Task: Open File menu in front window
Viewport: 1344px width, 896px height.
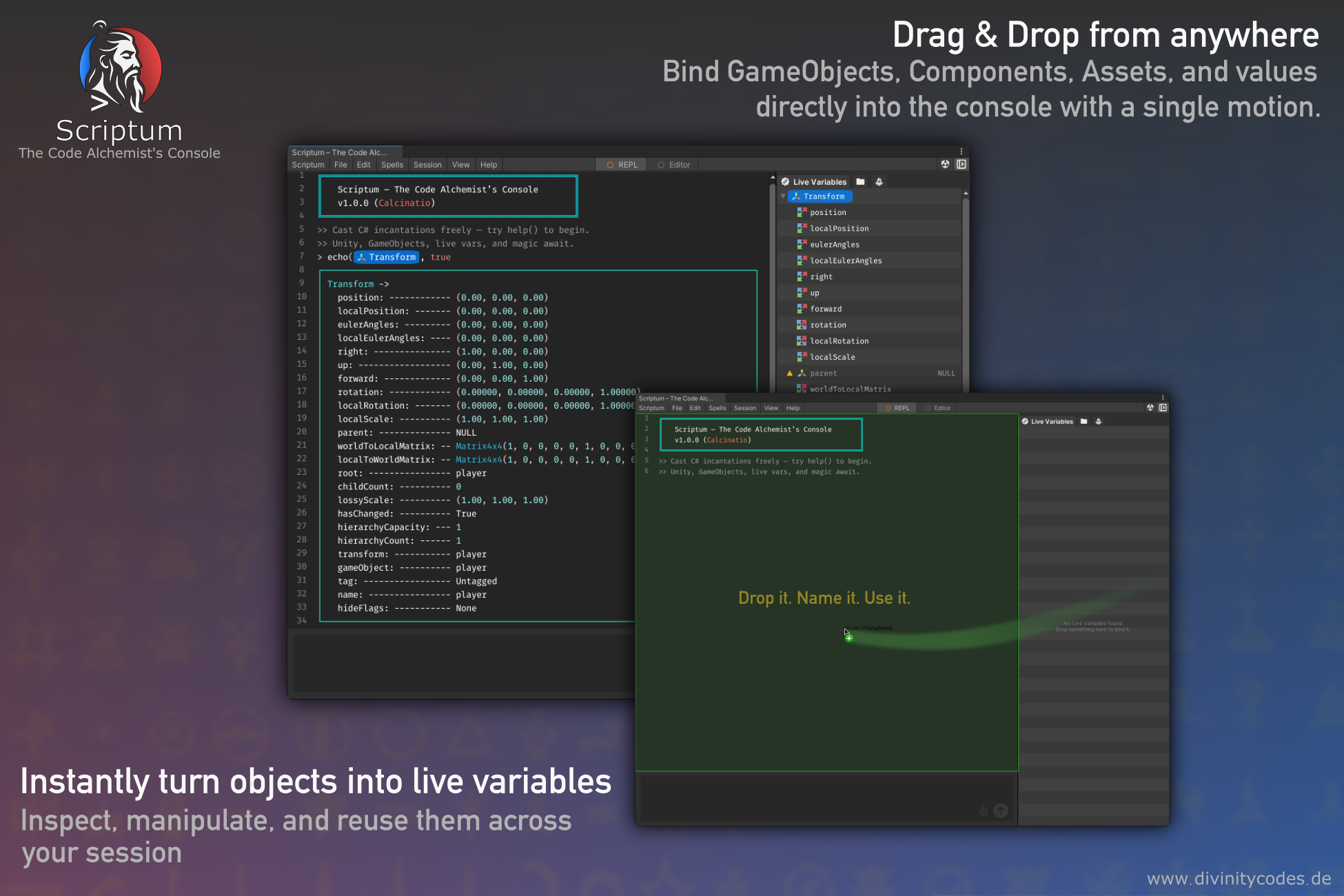Action: (x=678, y=408)
